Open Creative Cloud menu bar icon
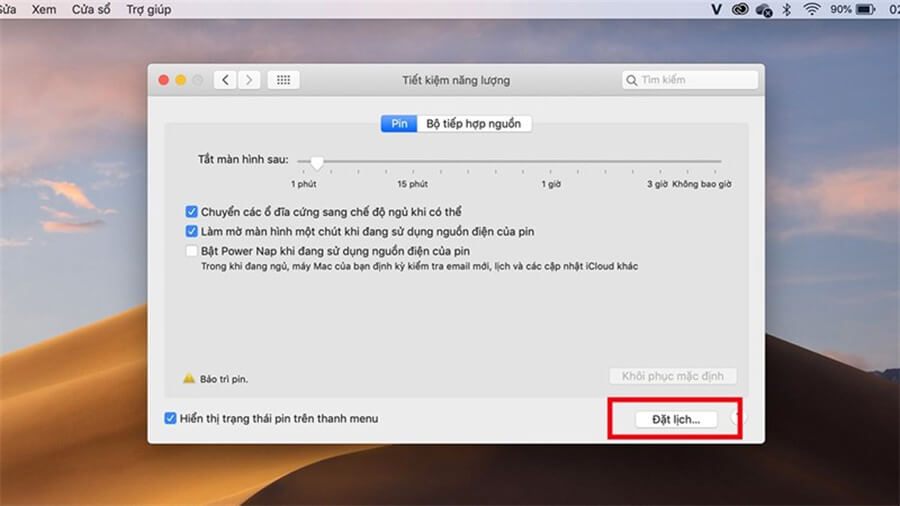 point(740,9)
